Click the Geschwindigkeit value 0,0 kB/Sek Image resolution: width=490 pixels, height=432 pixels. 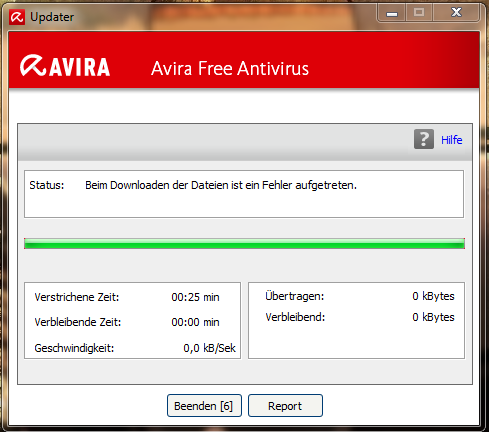click(209, 348)
